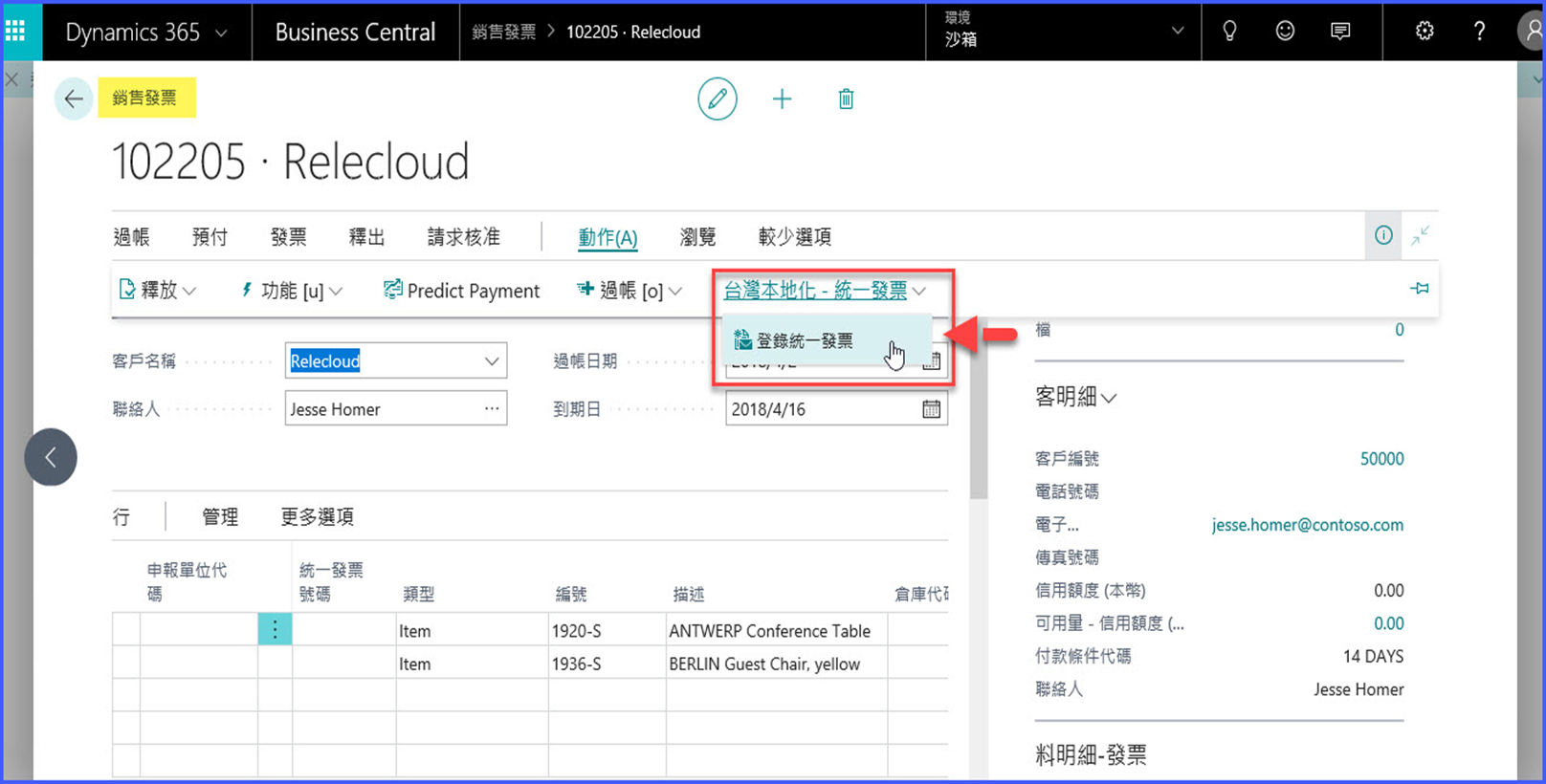
Task: Collapse the page with diagonal arrows icon
Action: [1421, 235]
